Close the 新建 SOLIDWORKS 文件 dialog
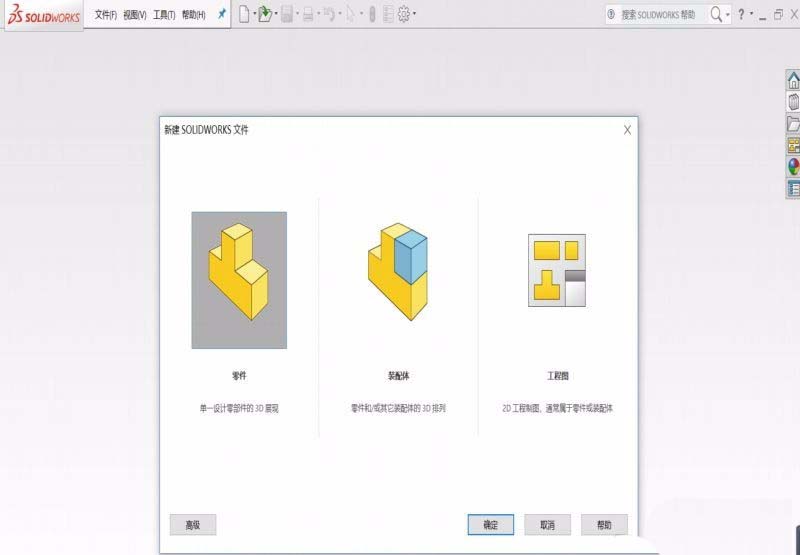Viewport: 800px width, 555px height. click(x=627, y=130)
